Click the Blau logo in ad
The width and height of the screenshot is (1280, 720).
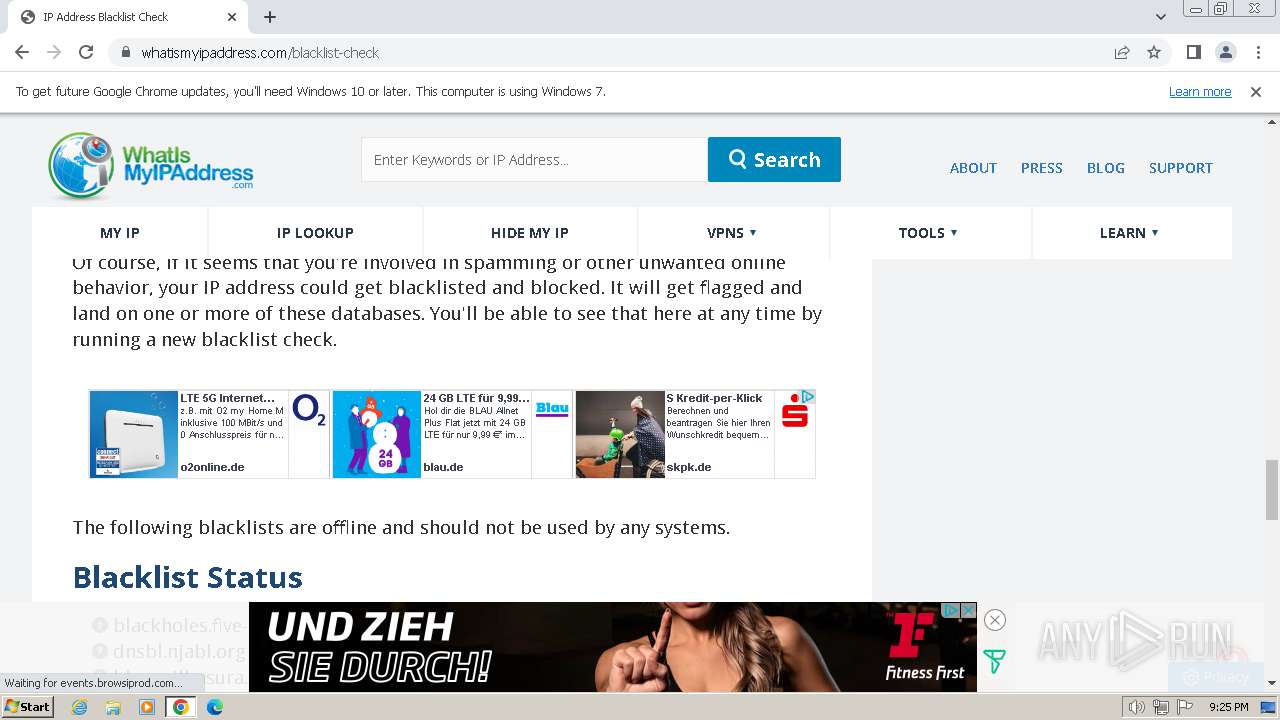(x=552, y=409)
